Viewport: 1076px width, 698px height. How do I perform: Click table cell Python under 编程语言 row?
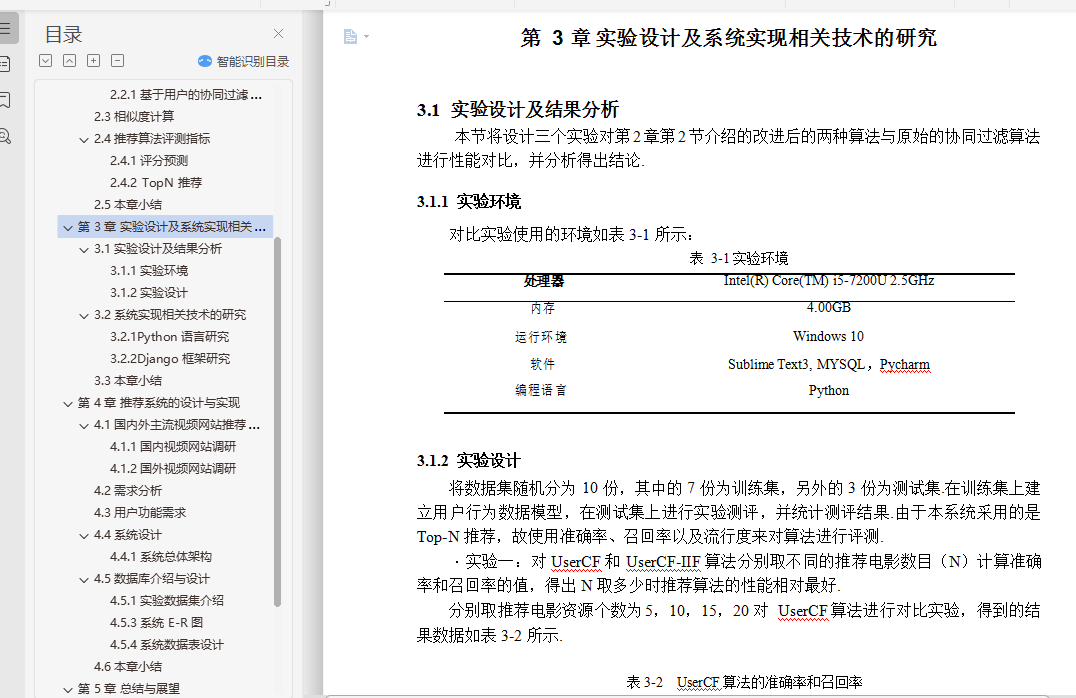coord(829,391)
